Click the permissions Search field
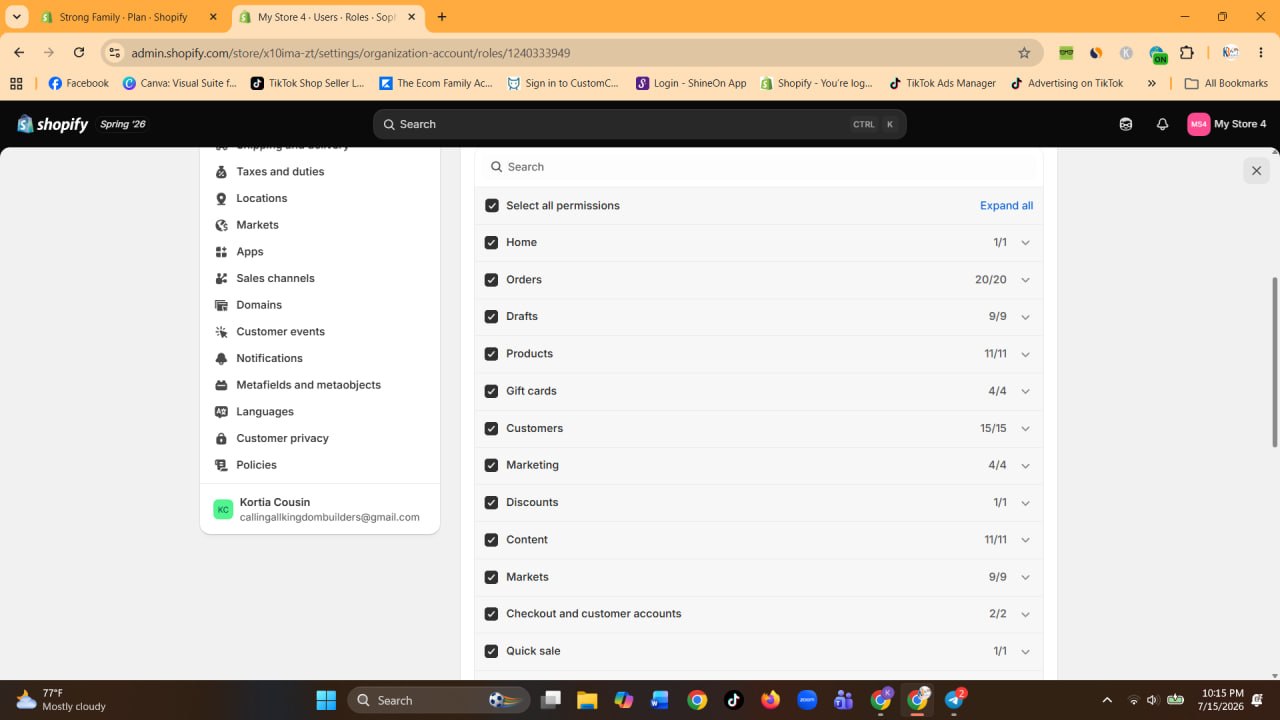 [758, 167]
